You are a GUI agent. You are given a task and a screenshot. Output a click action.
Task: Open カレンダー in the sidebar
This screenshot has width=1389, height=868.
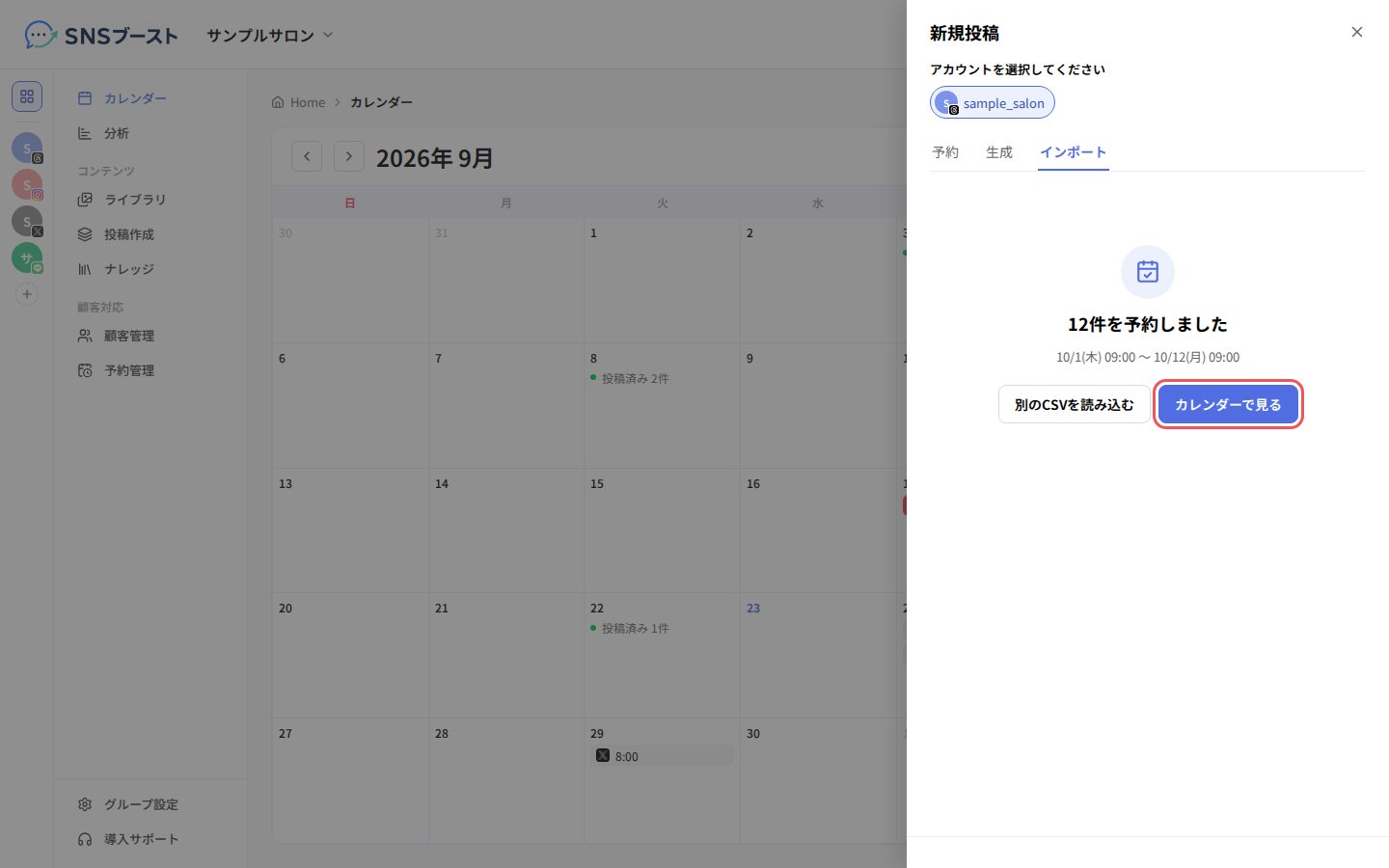click(150, 98)
